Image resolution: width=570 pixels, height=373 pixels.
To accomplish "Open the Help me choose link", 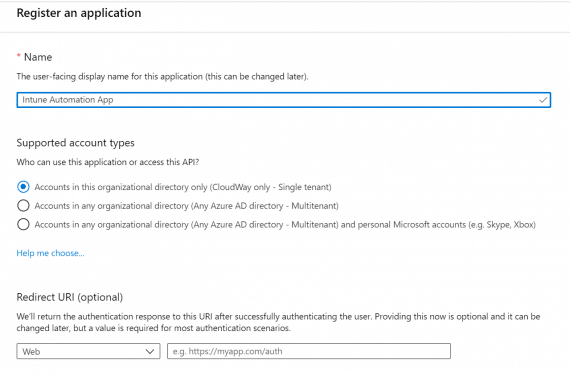I will 51,253.
